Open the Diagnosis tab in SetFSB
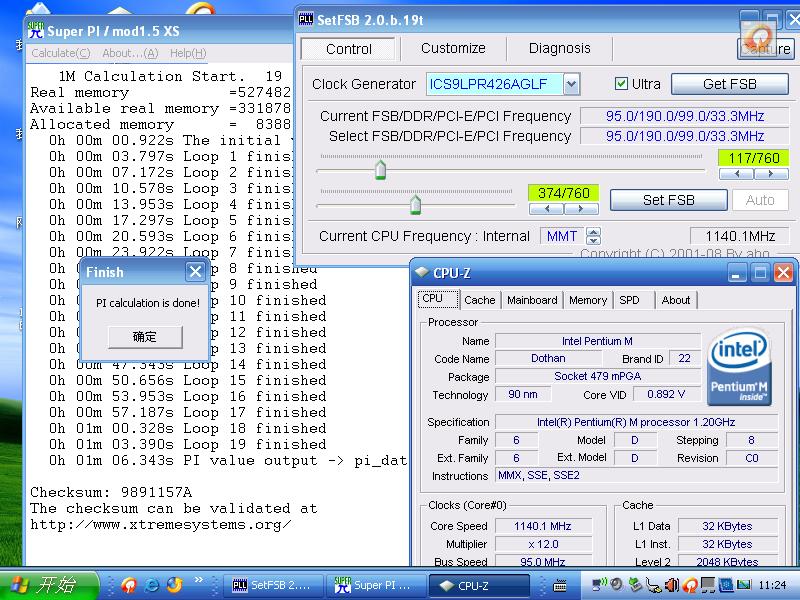800x600 pixels. point(559,48)
